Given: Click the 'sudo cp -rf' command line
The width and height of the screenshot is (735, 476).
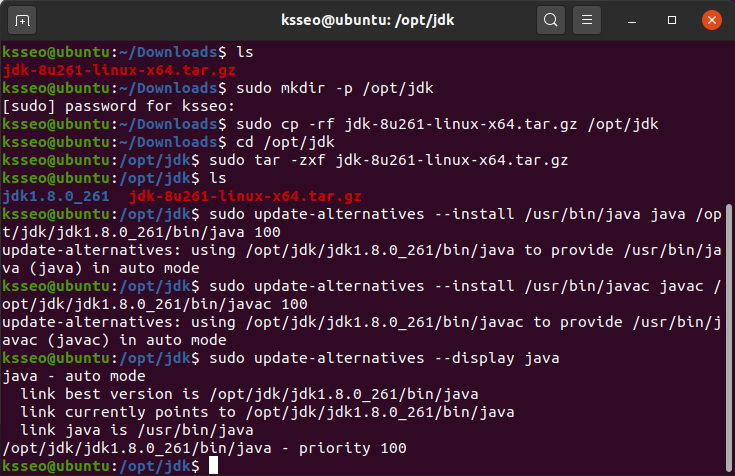Looking at the screenshot, I should click(447, 124).
